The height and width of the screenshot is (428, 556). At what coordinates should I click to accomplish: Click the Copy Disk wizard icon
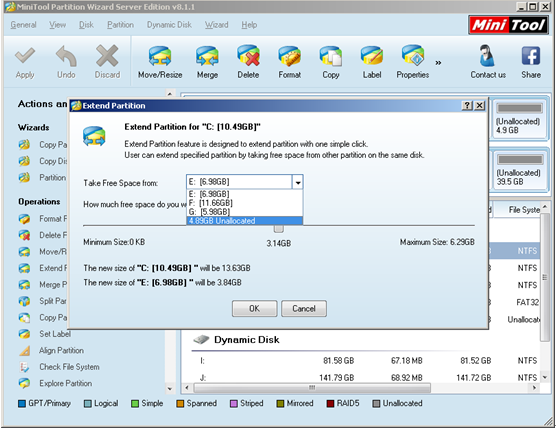point(24,161)
